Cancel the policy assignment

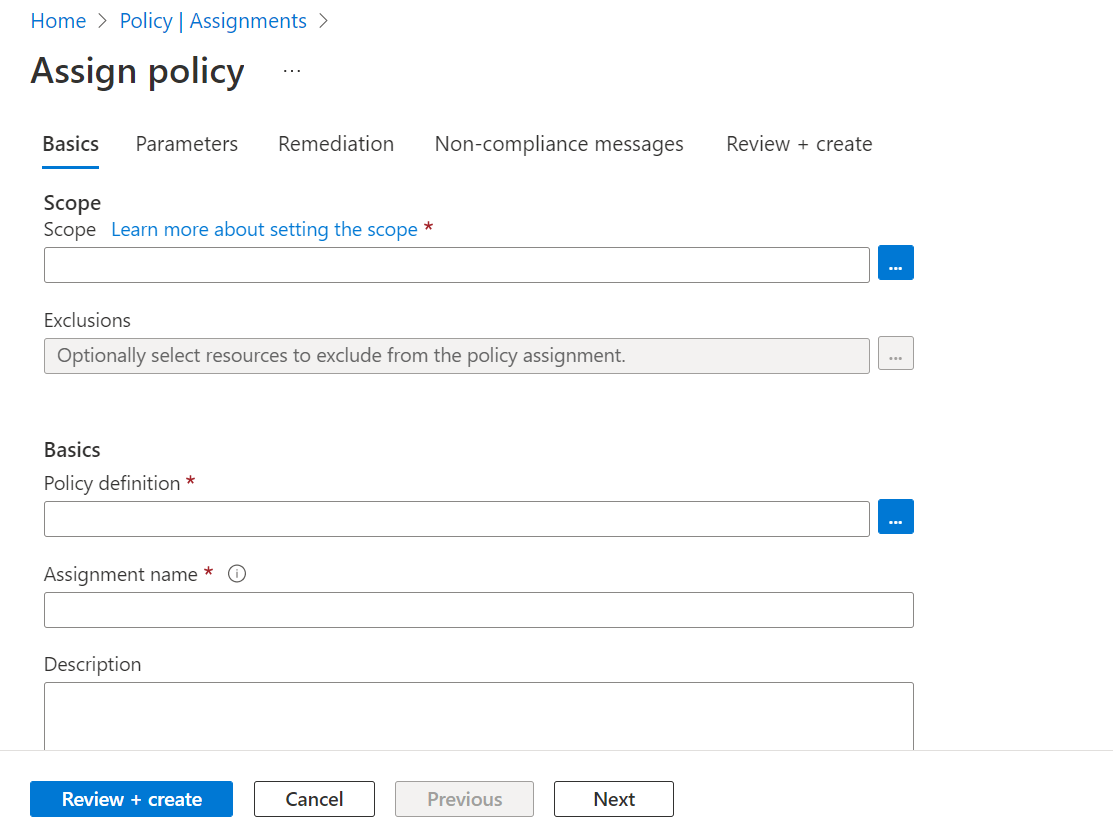(x=314, y=798)
